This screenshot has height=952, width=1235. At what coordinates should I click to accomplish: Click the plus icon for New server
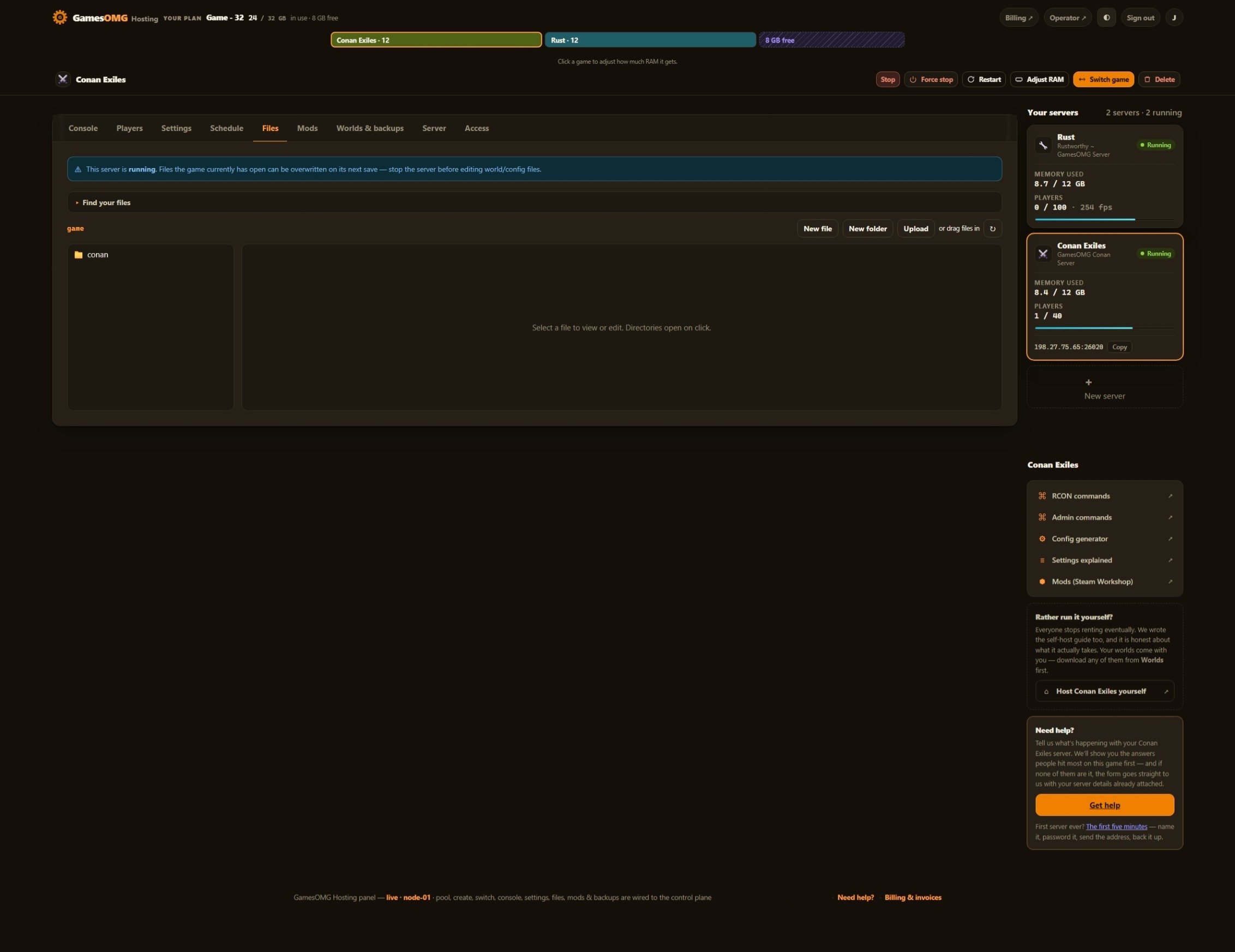1089,382
